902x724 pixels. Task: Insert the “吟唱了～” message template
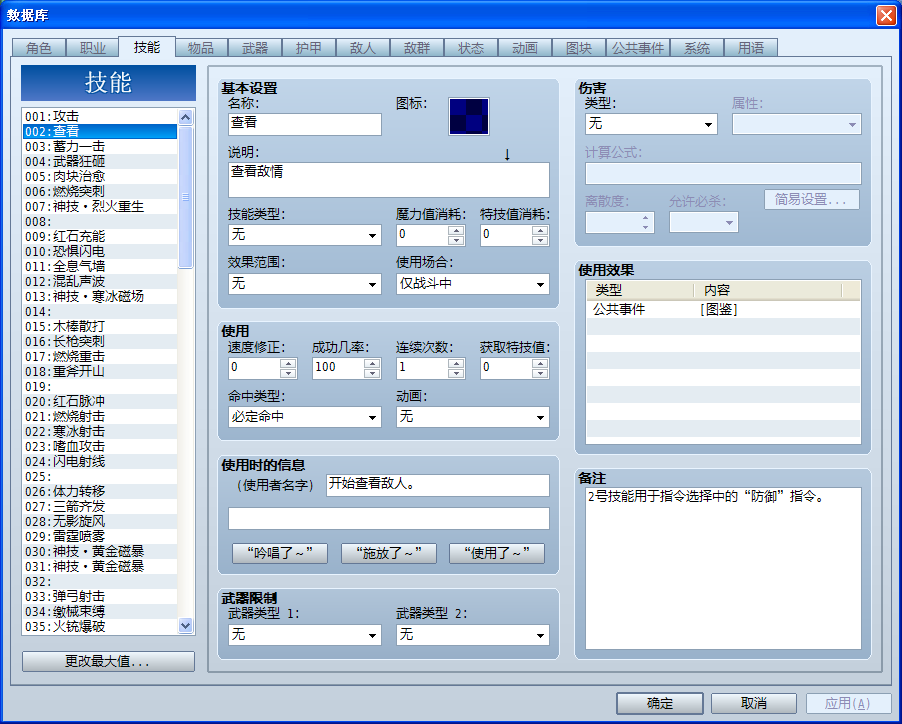pyautogui.click(x=280, y=553)
